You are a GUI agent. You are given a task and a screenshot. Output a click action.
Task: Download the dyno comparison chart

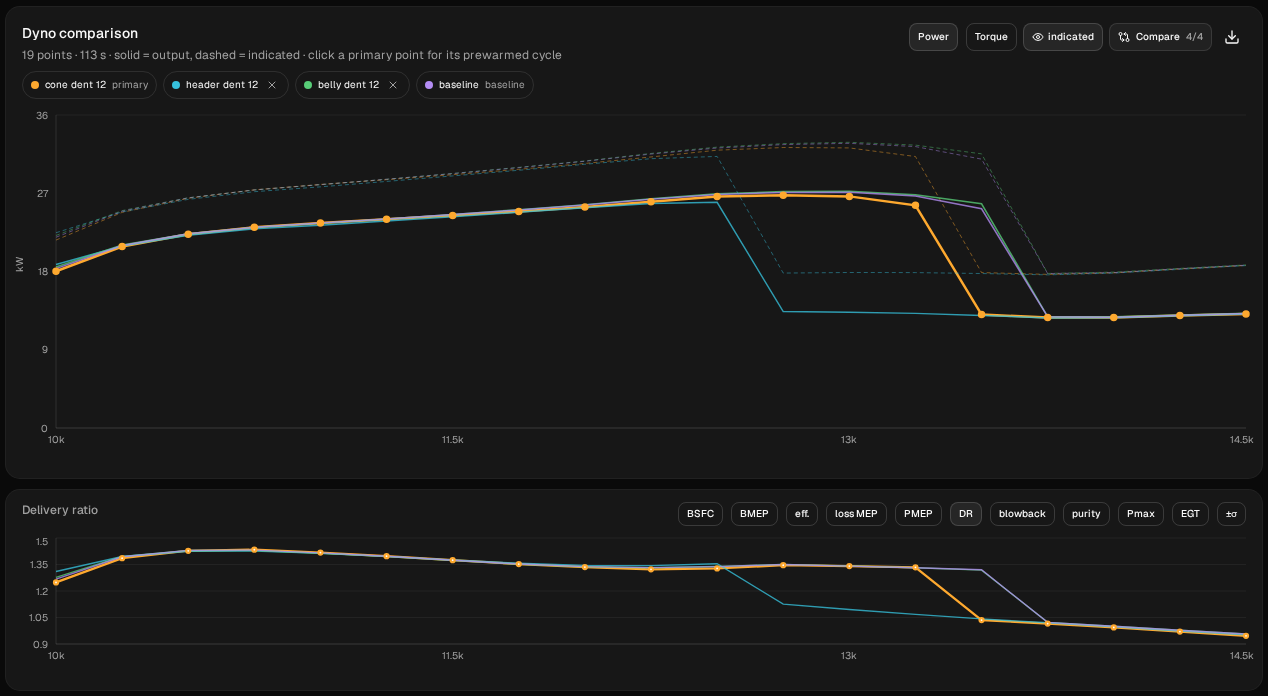coord(1232,37)
